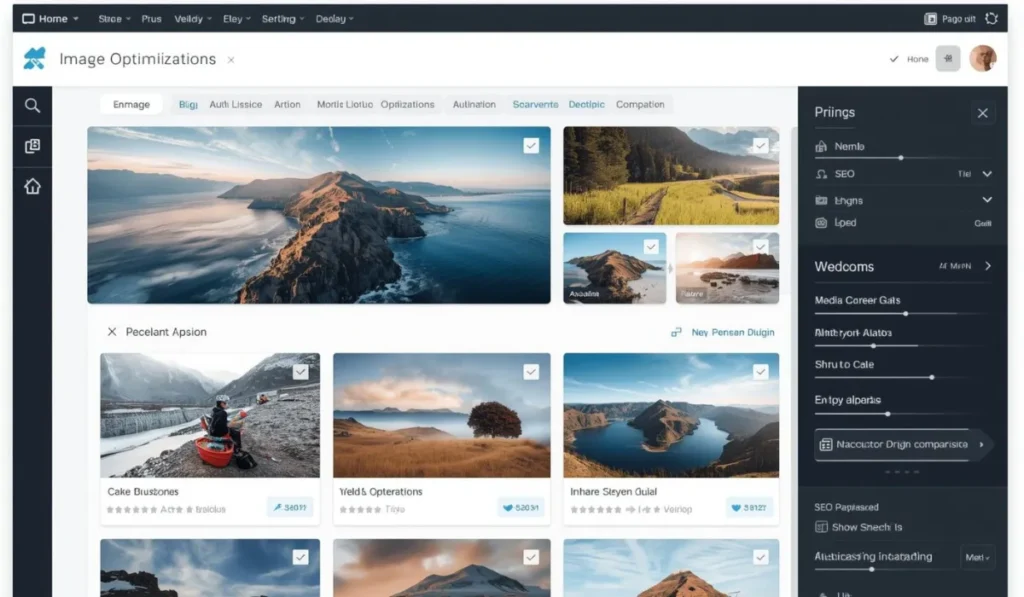Image resolution: width=1024 pixels, height=597 pixels.
Task: Go to the home icon in sidebar
Action: (32, 186)
